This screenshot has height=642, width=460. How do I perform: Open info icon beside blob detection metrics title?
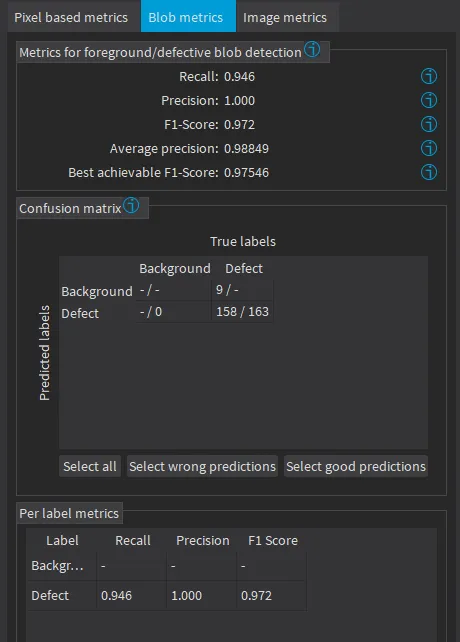[x=312, y=50]
